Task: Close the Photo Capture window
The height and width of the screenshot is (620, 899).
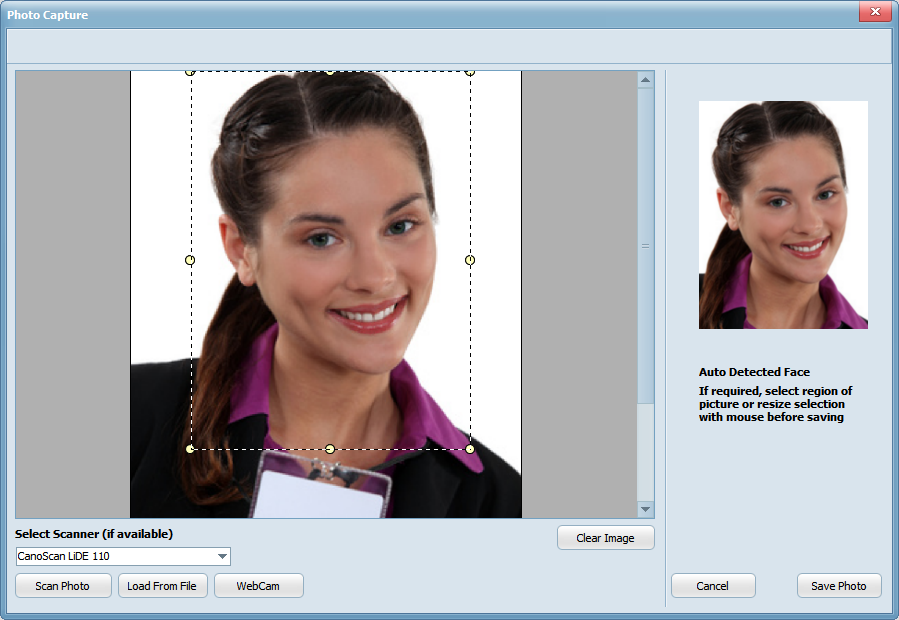Action: [x=875, y=12]
